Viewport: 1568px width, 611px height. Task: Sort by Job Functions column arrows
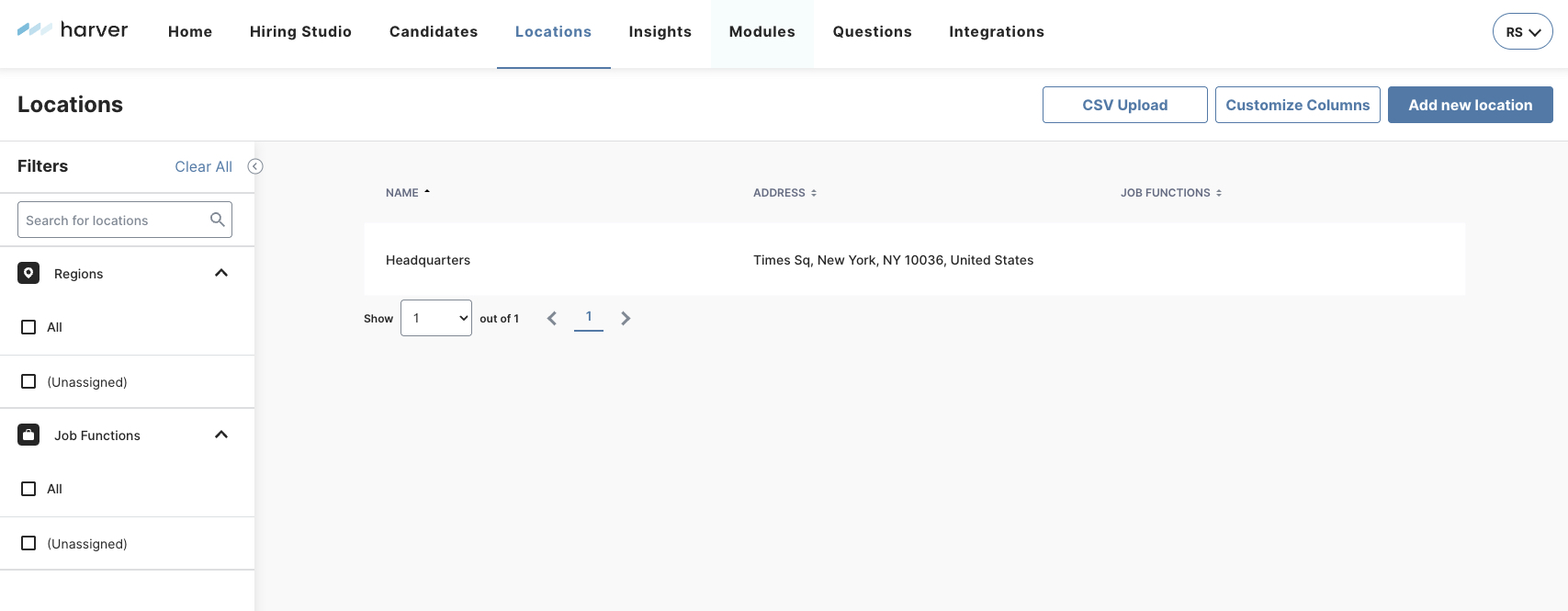click(1219, 193)
